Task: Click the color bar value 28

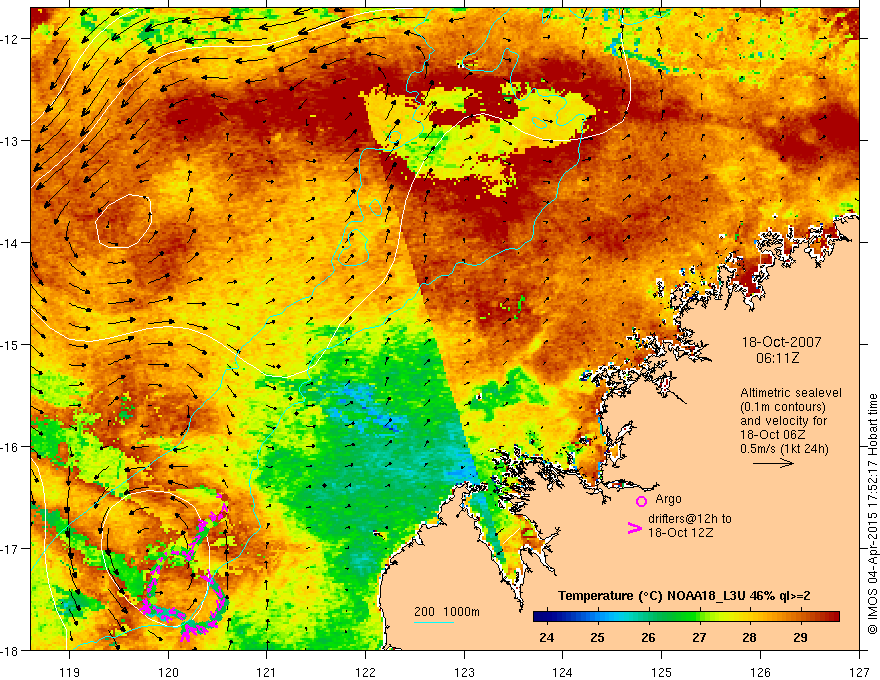Action: click(x=749, y=637)
